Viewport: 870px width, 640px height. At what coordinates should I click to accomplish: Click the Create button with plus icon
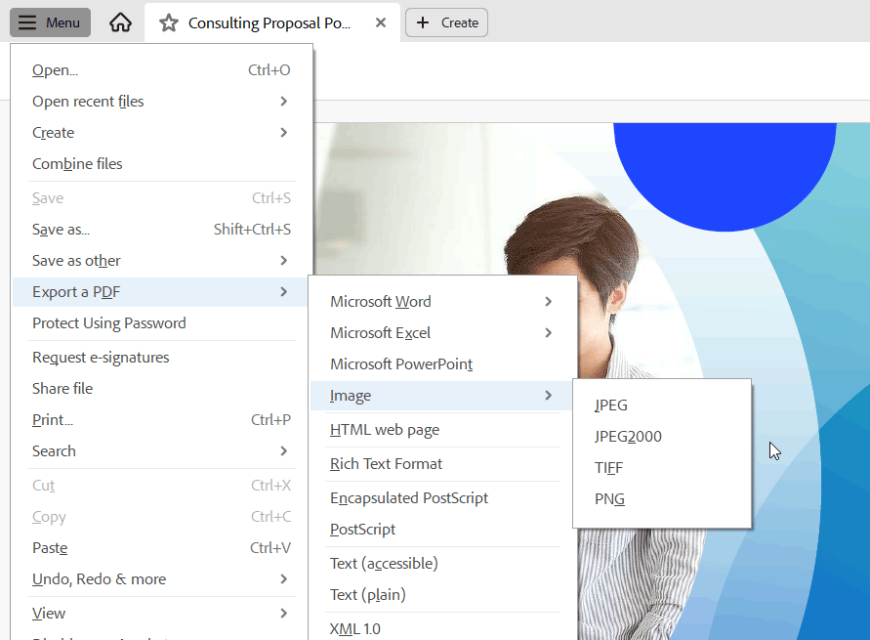pos(447,23)
